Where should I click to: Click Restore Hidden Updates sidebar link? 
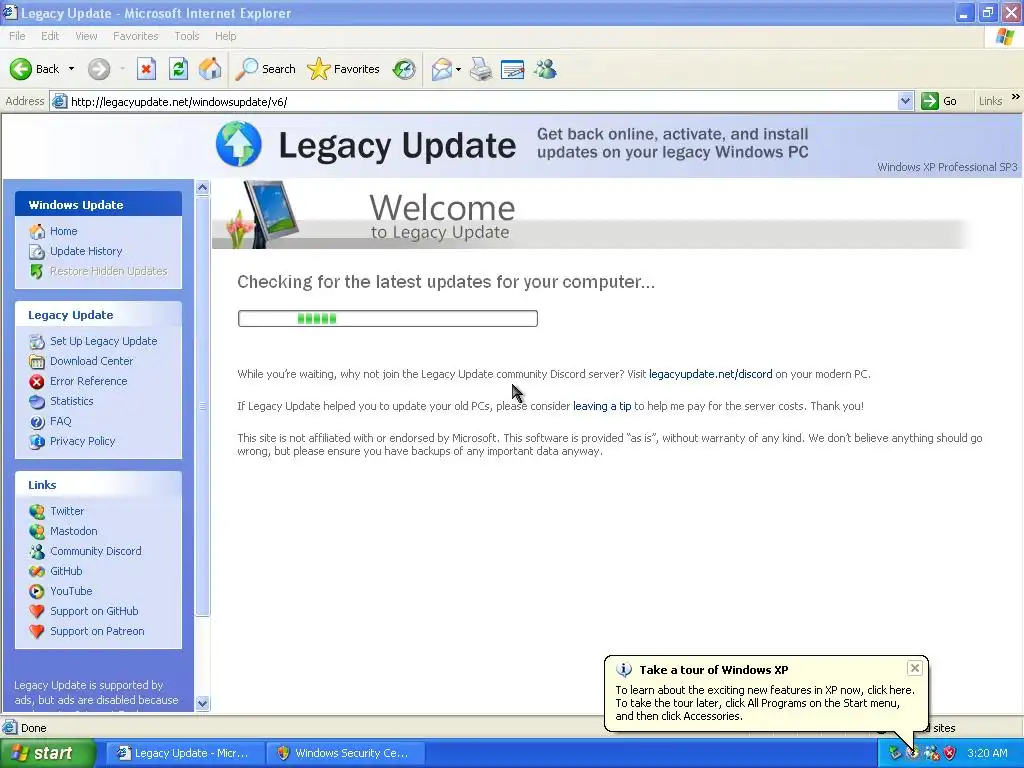point(108,271)
